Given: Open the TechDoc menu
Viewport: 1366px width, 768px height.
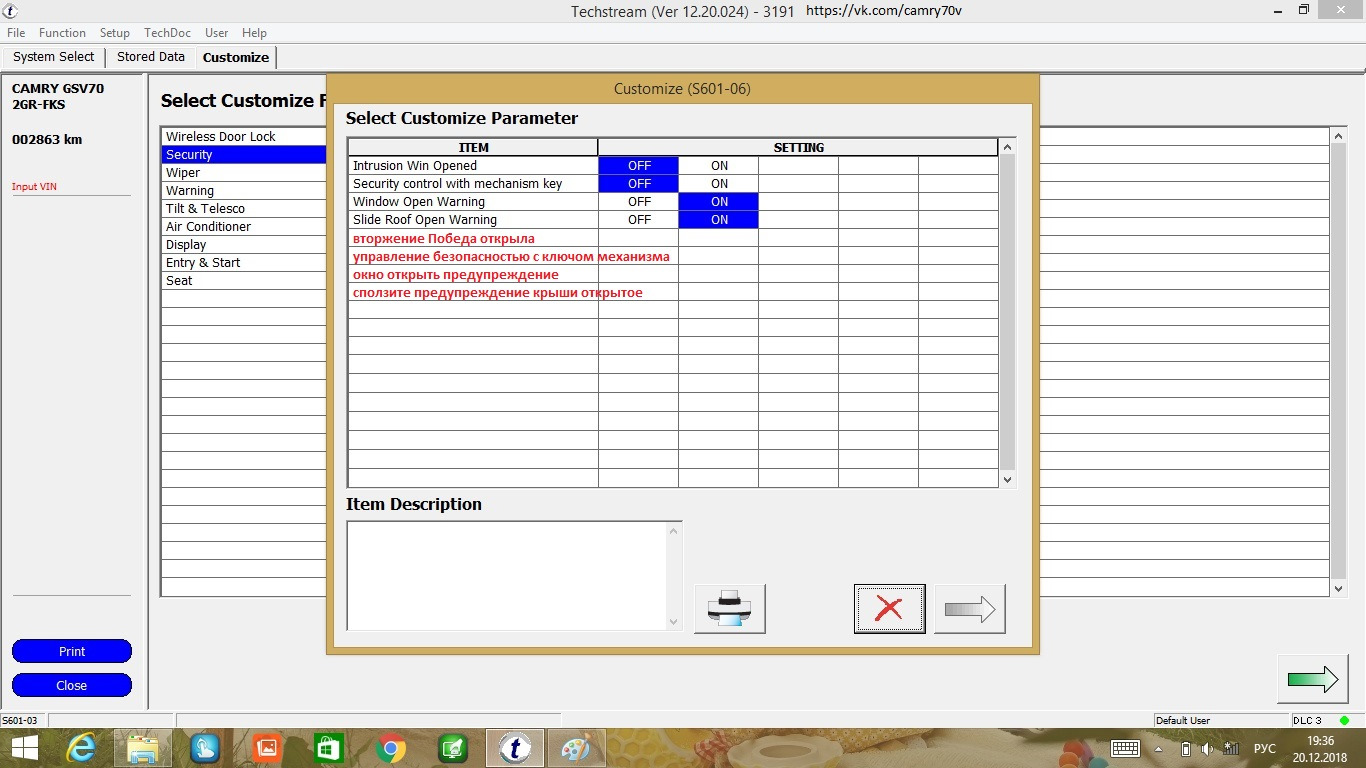Looking at the screenshot, I should 167,33.
